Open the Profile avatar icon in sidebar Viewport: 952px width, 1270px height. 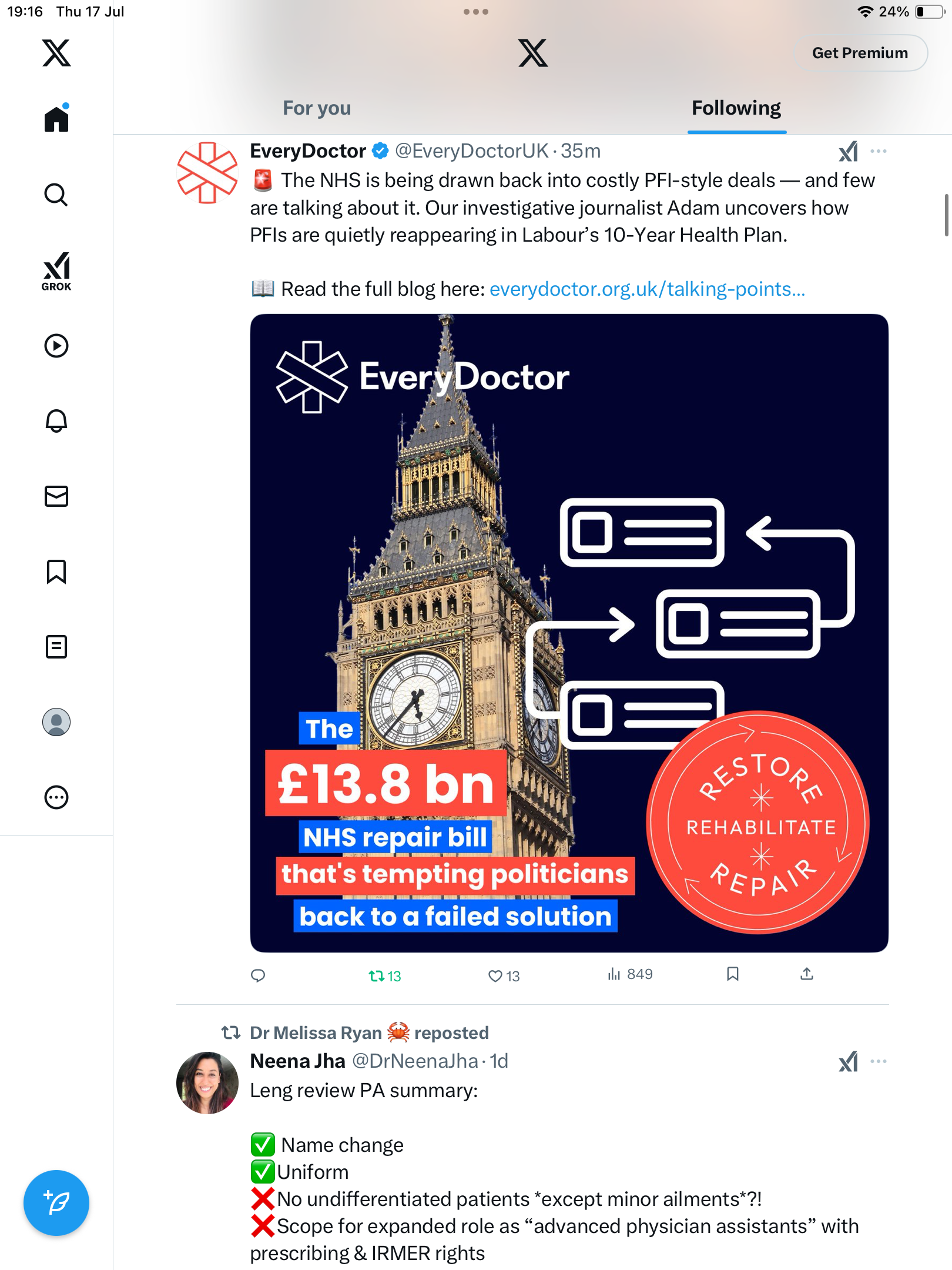click(56, 722)
